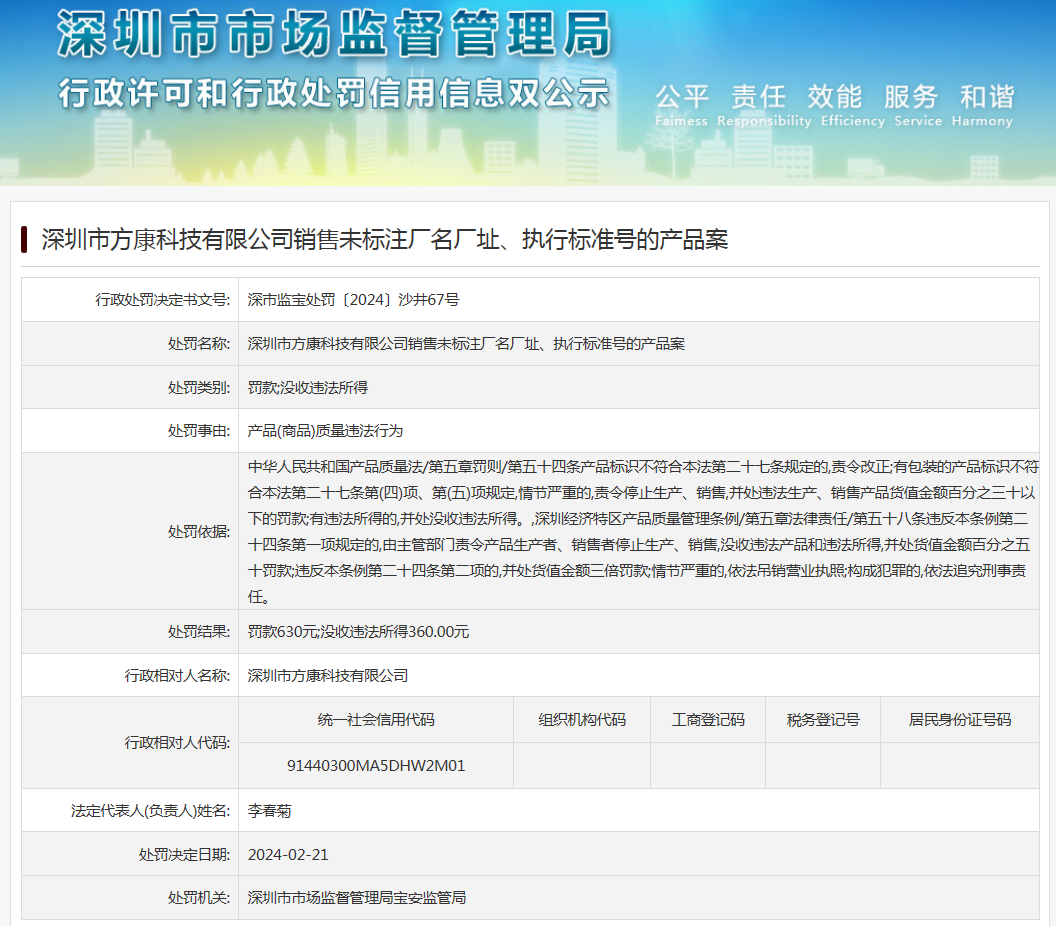Screen dimensions: 1056x926
Task: Select the value 罚款;没收违法所得
Action: [308, 387]
